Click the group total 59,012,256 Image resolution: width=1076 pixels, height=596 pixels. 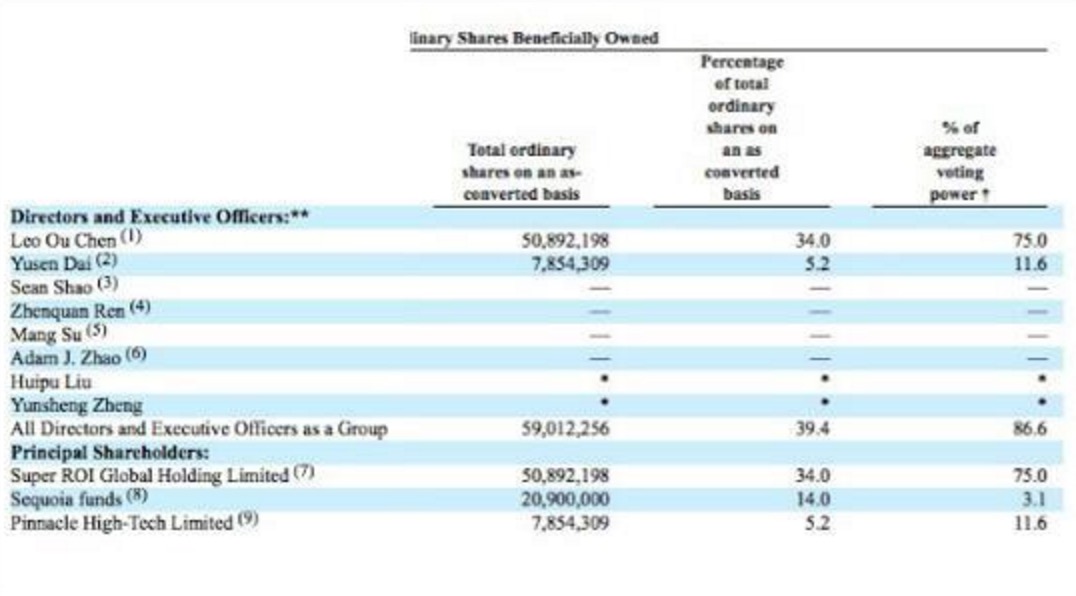click(566, 429)
